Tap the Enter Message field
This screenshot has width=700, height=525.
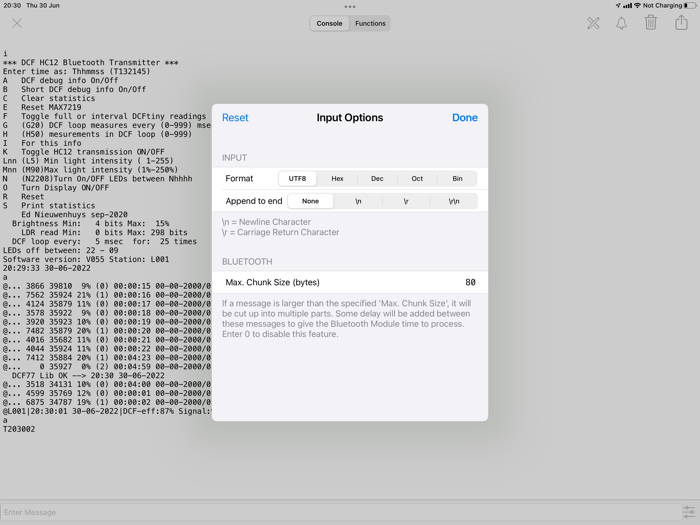[x=340, y=512]
